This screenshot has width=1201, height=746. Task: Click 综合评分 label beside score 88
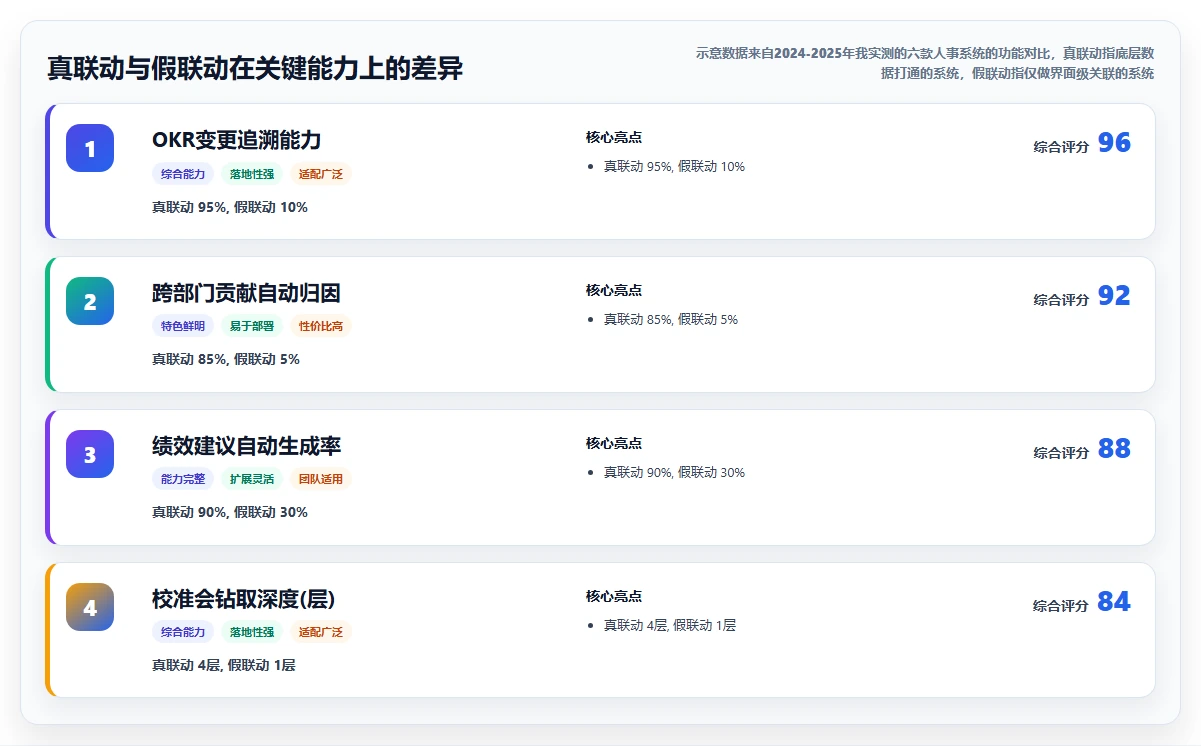click(1061, 453)
